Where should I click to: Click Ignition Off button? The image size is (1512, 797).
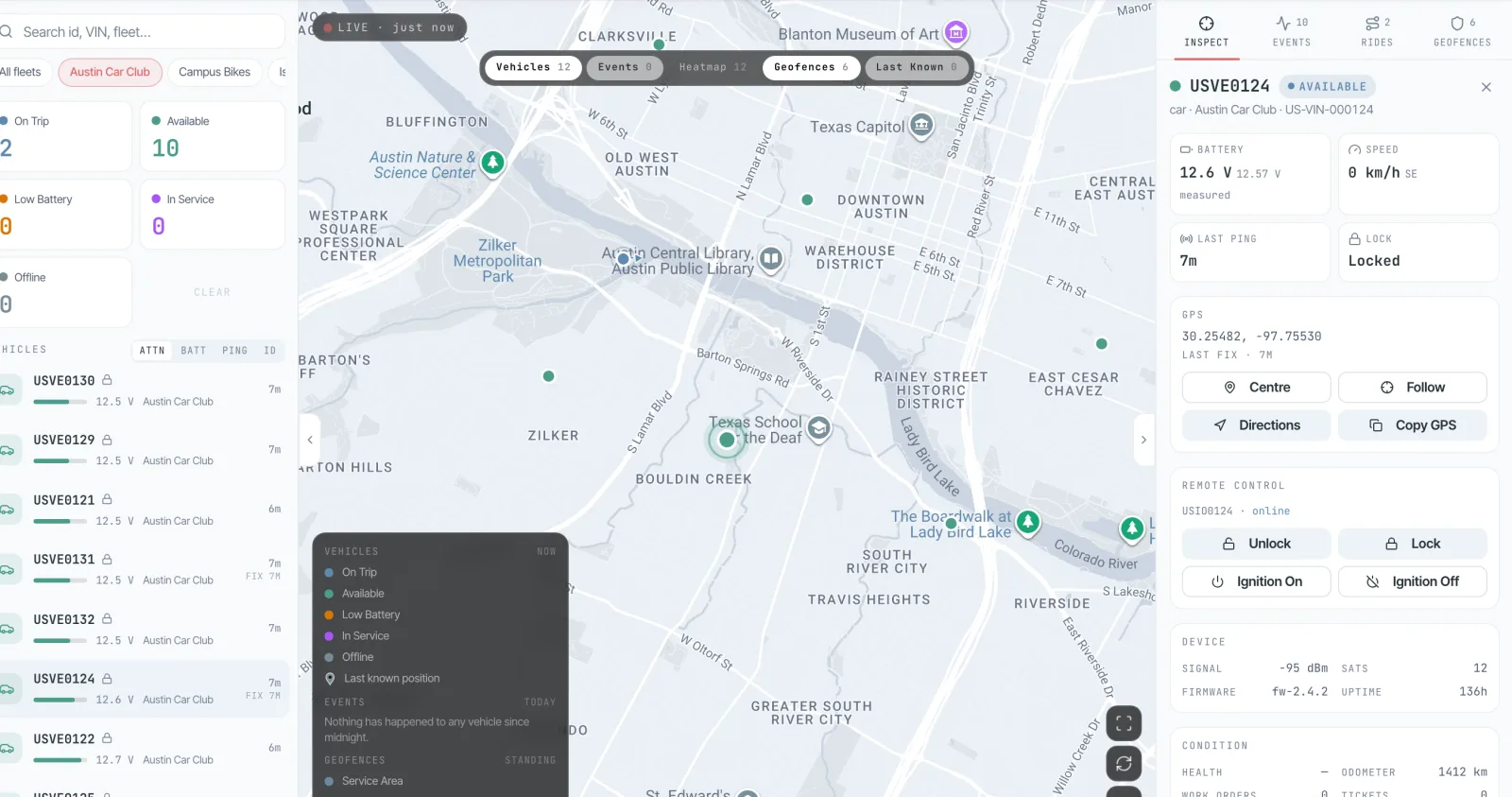coord(1412,581)
